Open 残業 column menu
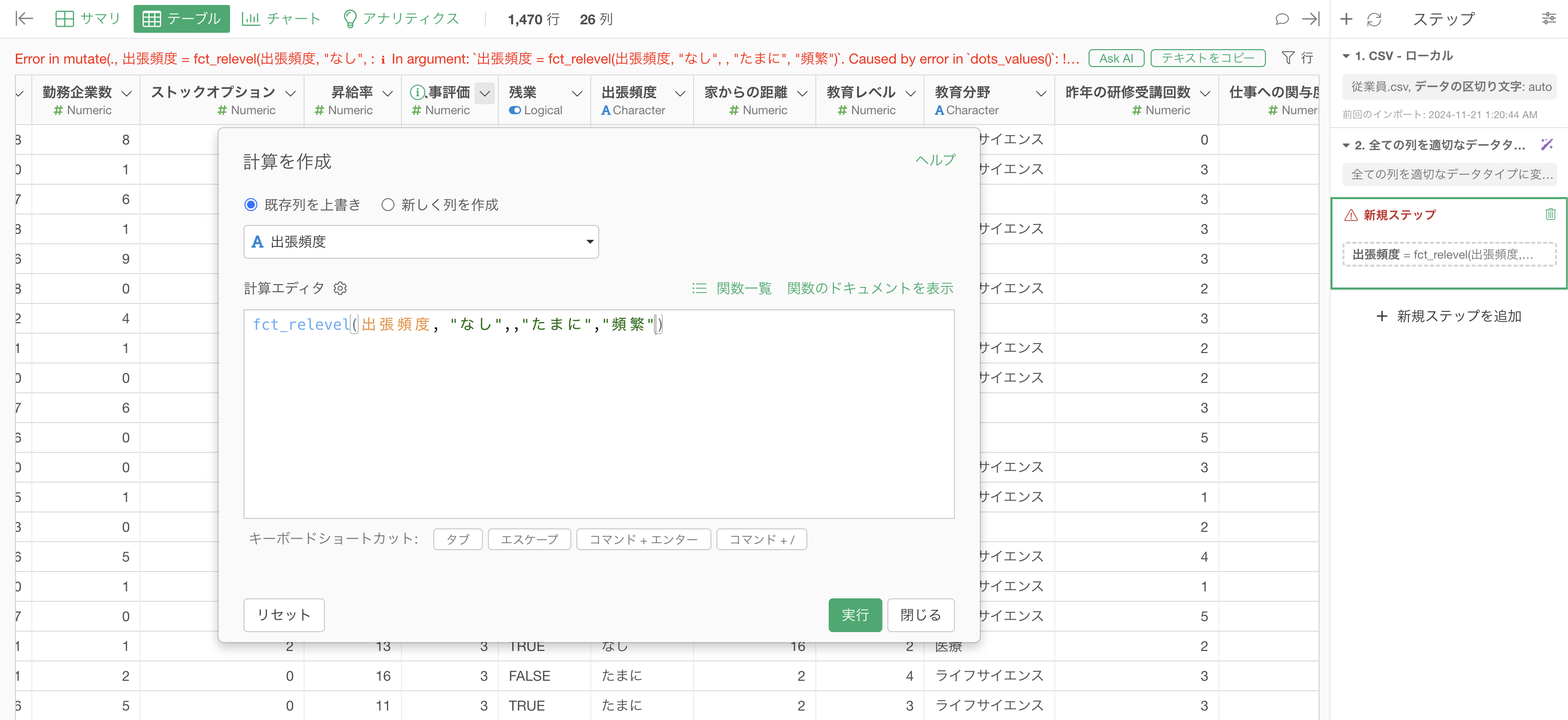 577,94
